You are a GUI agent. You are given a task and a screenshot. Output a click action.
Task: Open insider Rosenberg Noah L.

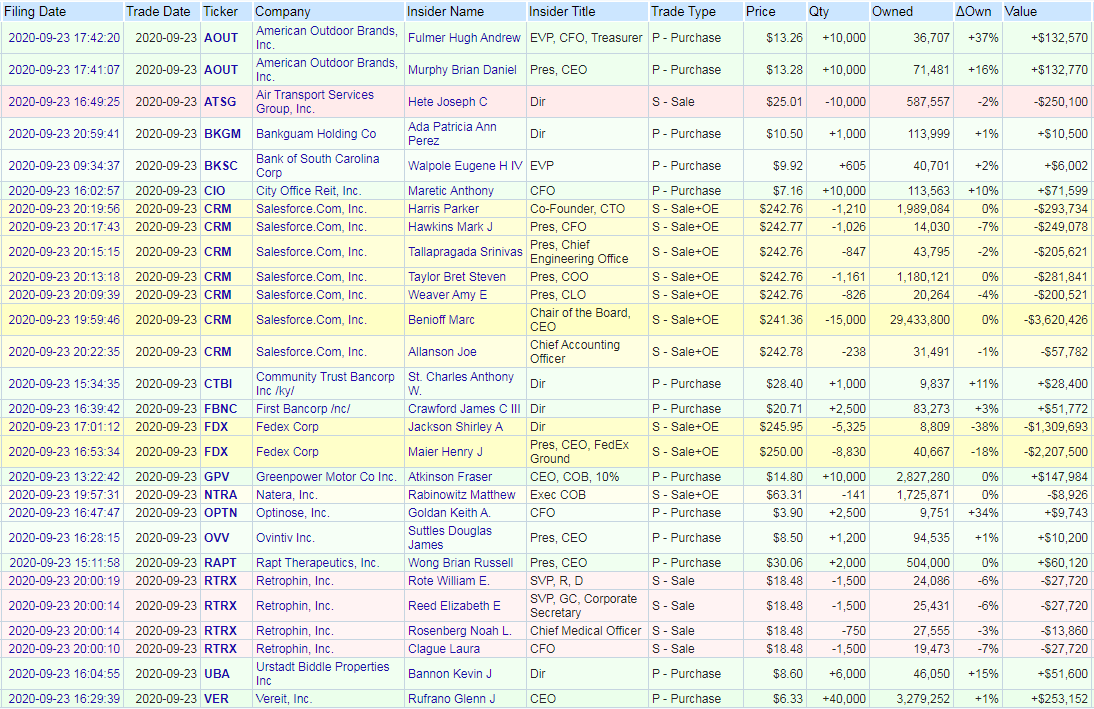[460, 632]
